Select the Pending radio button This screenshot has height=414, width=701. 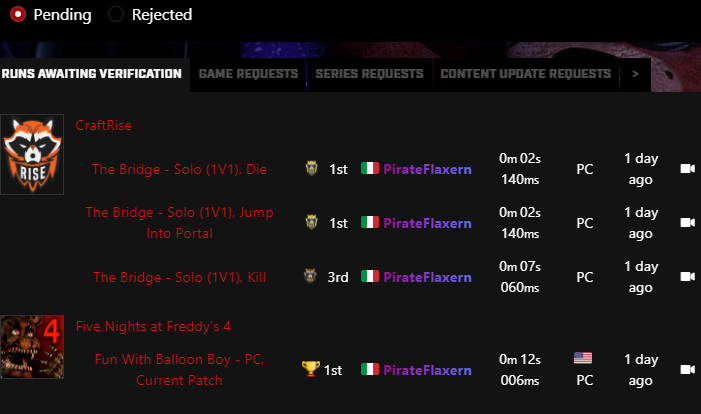point(18,15)
